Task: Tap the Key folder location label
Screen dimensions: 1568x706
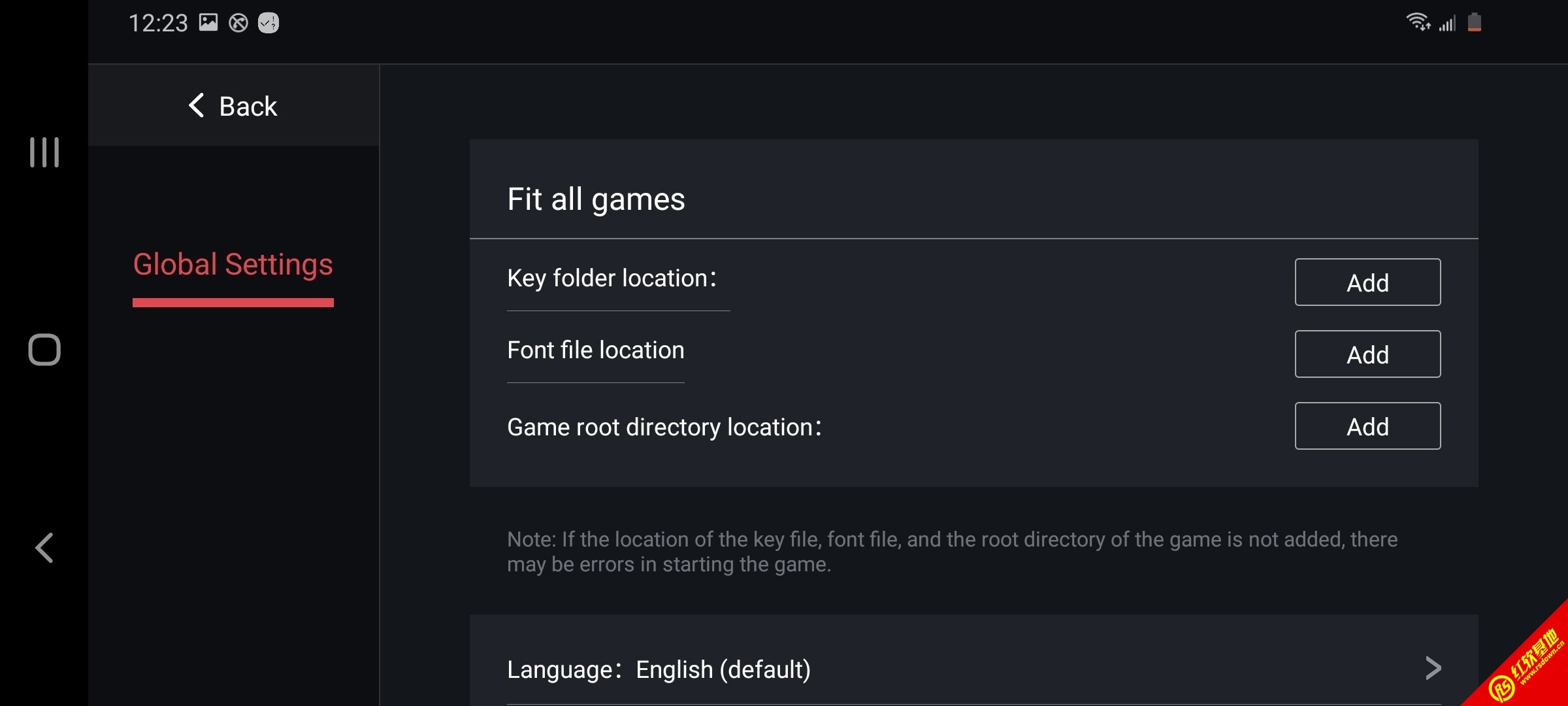Action: [612, 278]
